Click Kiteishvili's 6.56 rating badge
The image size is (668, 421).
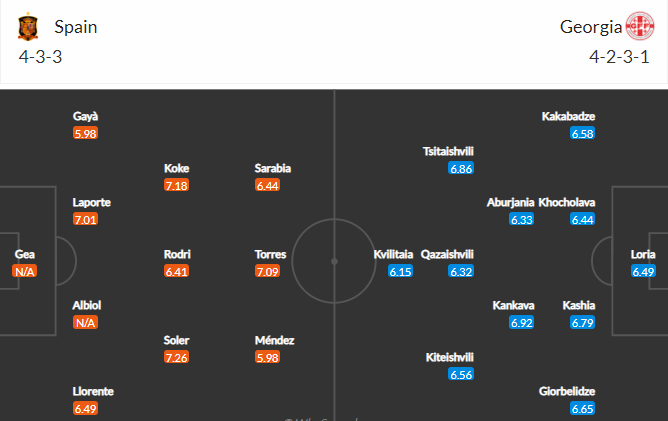pos(461,374)
